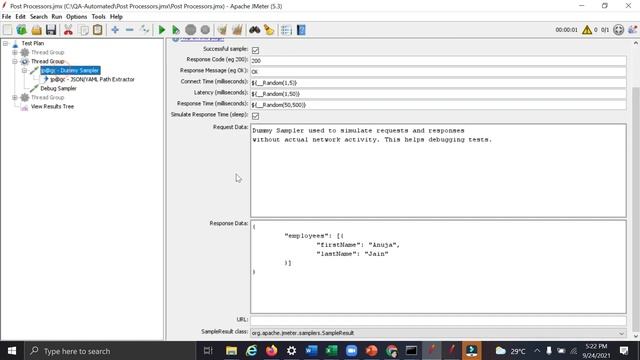Open the Windows Start menu
Viewport: 640px width, 360px height.
tap(12, 351)
